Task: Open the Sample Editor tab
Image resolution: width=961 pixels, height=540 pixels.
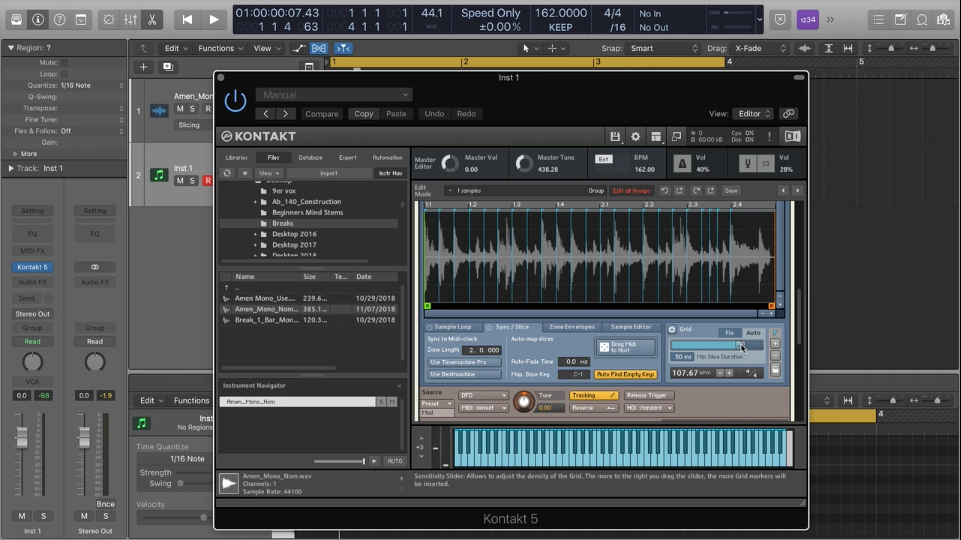Action: pyautogui.click(x=630, y=327)
